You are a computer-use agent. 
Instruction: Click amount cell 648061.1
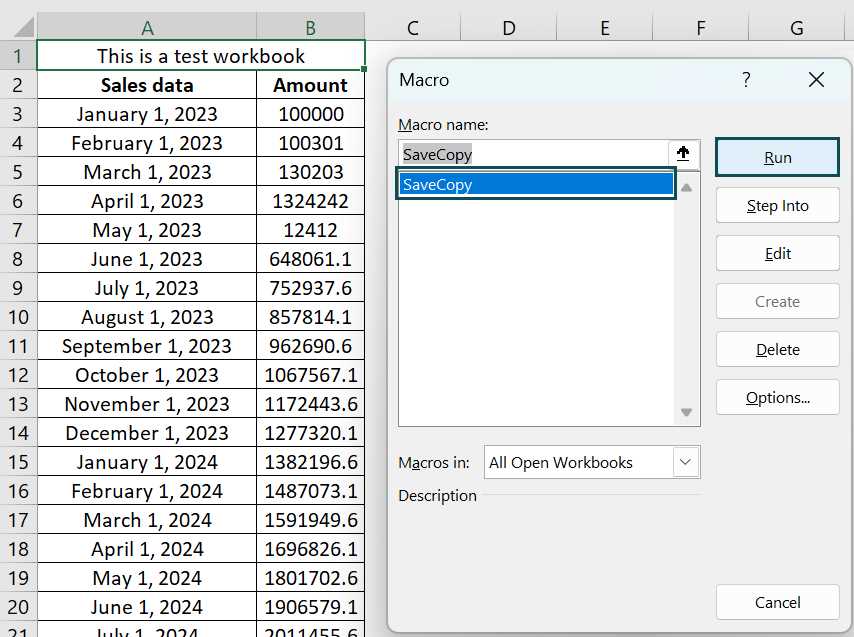[x=310, y=259]
